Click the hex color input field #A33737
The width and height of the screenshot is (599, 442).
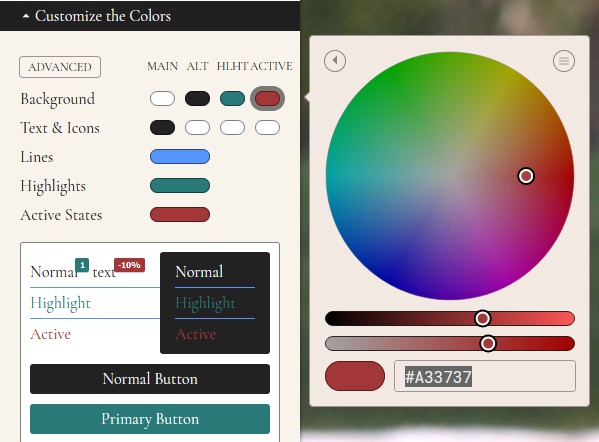[x=485, y=376]
